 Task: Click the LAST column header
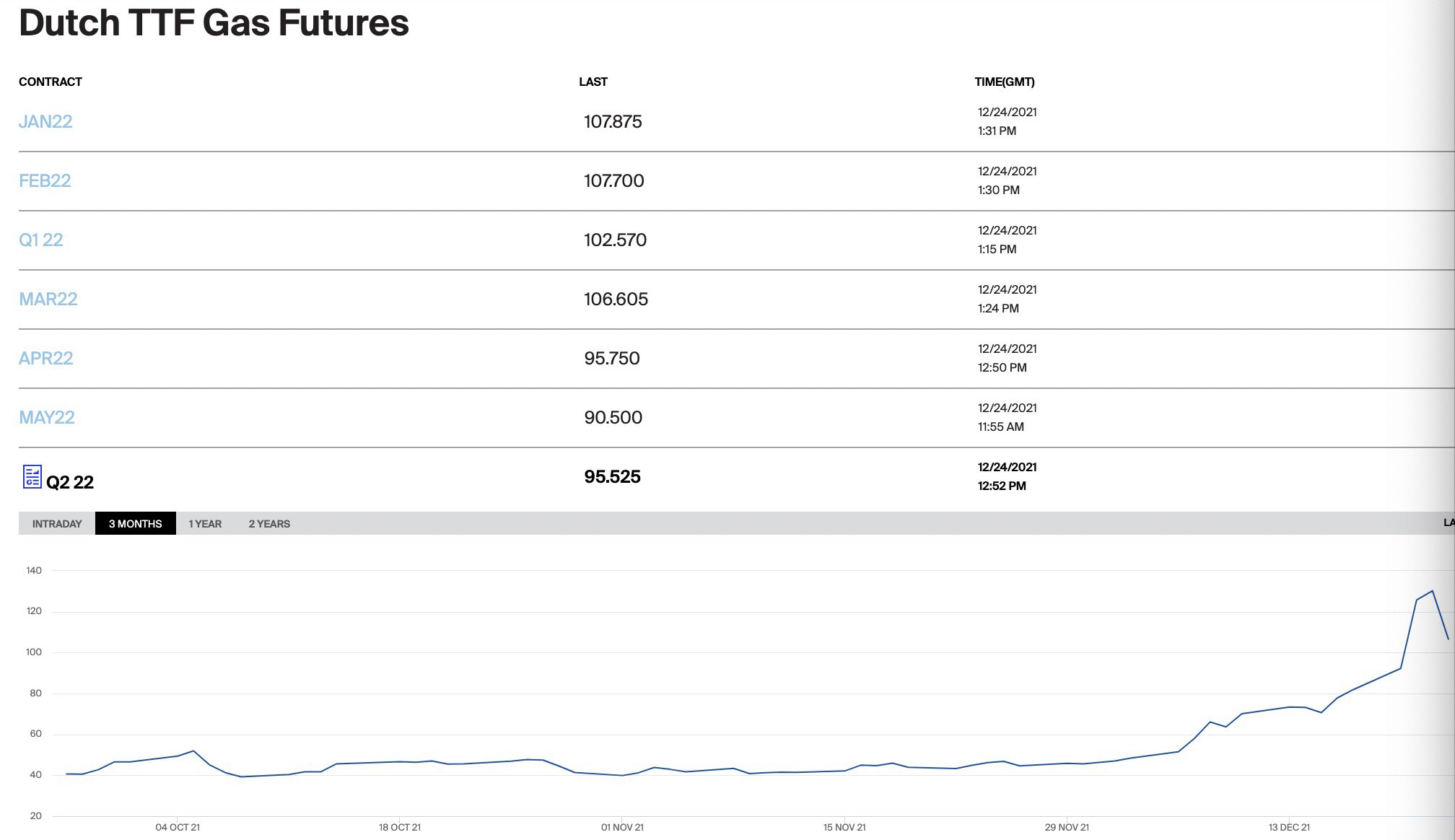tap(593, 82)
